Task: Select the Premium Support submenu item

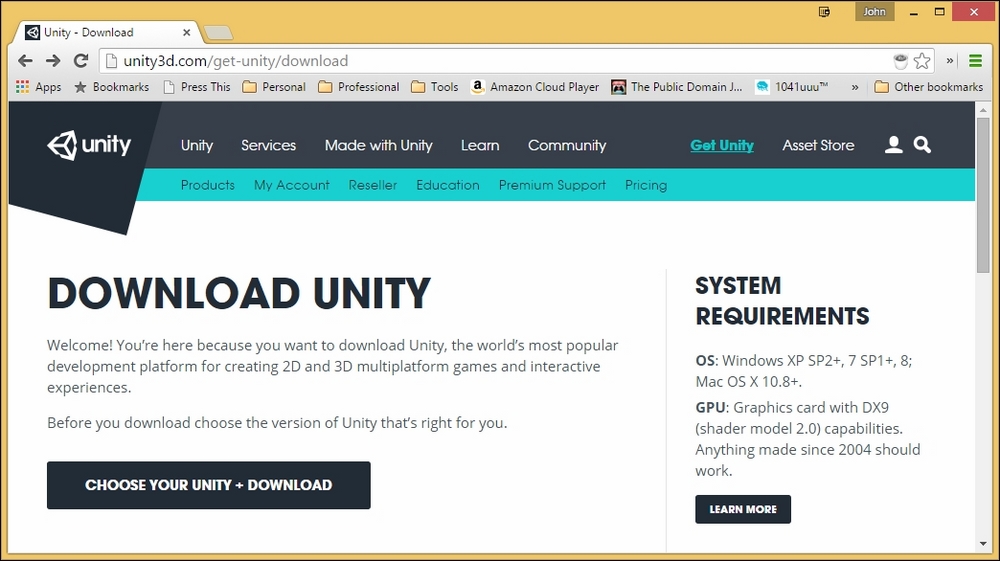Action: 552,185
